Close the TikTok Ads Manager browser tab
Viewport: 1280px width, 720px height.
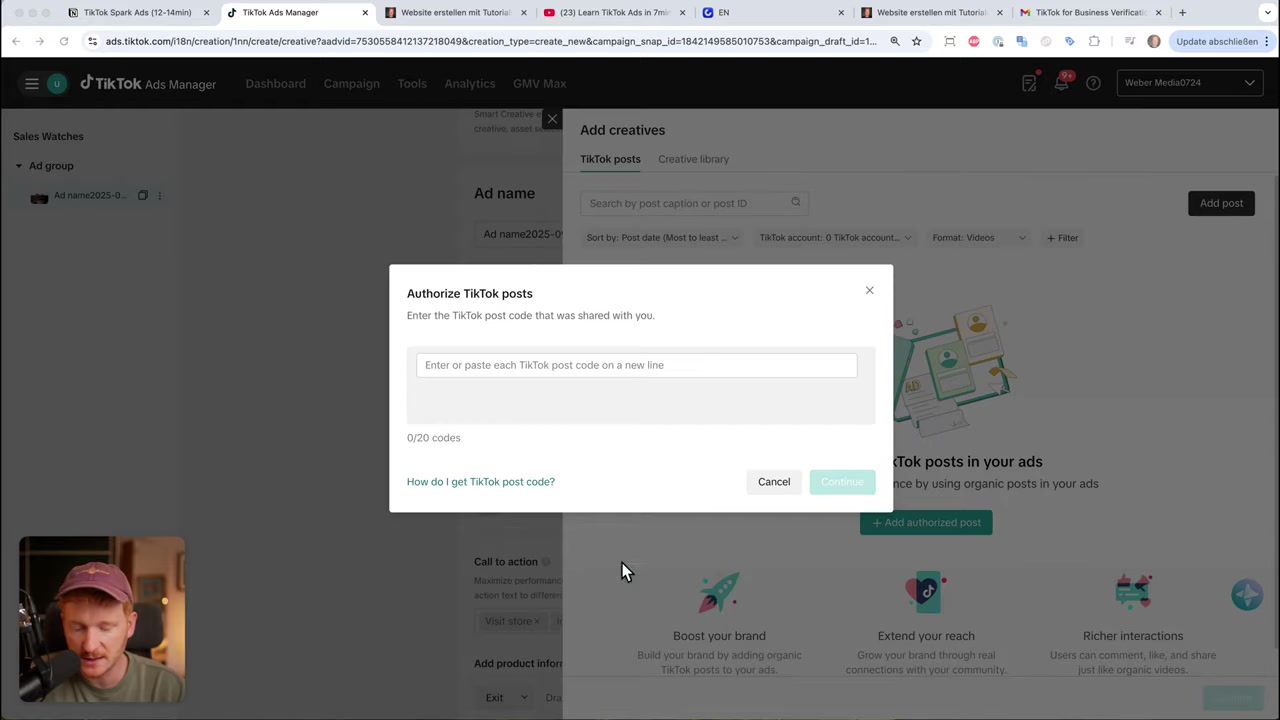365,13
